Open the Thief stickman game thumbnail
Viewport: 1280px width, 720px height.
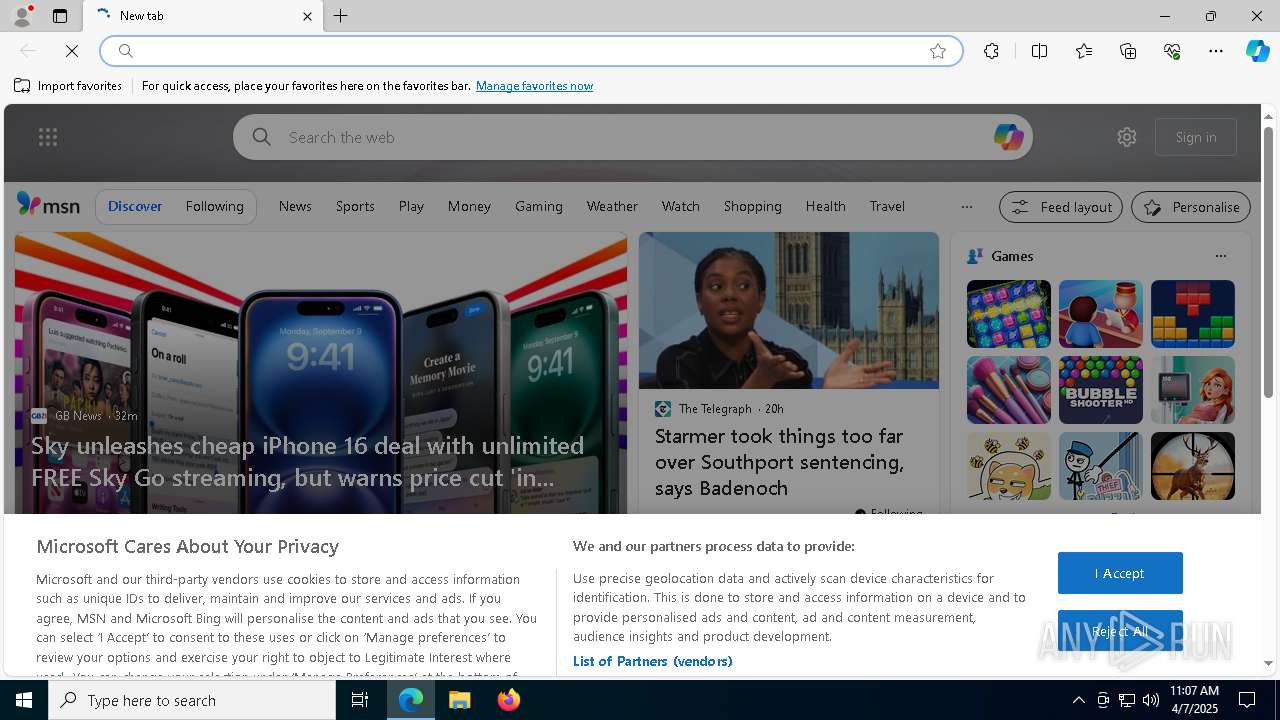click(x=1101, y=466)
